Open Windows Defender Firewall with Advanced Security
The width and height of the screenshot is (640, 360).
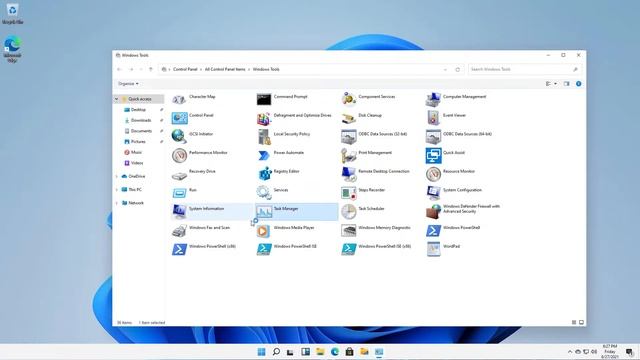click(463, 211)
